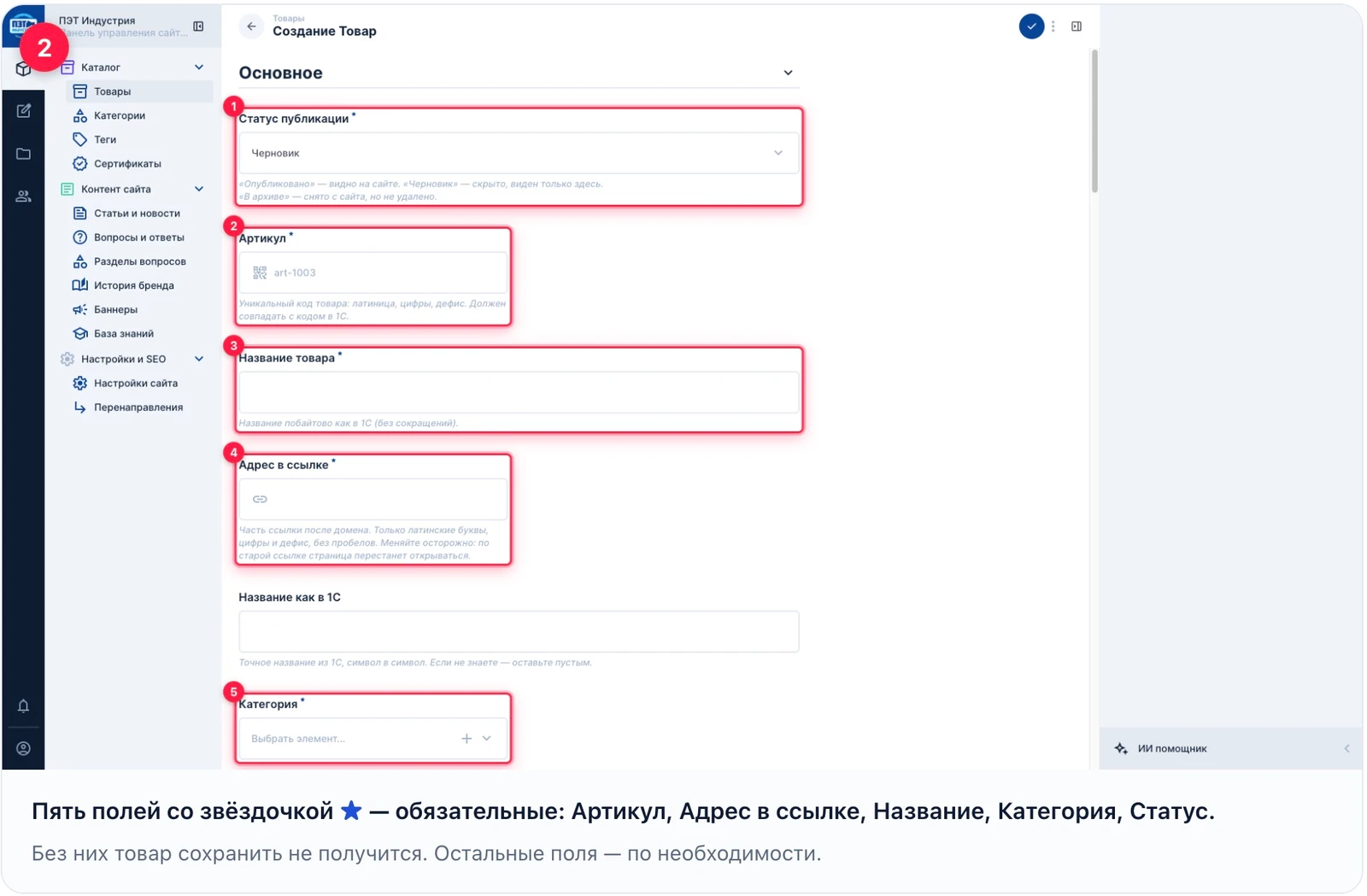Open the Категория select dropdown
The width and height of the screenshot is (1367, 896).
tap(373, 739)
